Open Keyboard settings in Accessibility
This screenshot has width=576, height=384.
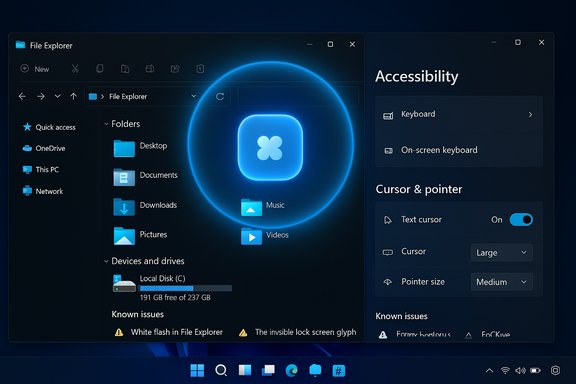coord(459,114)
